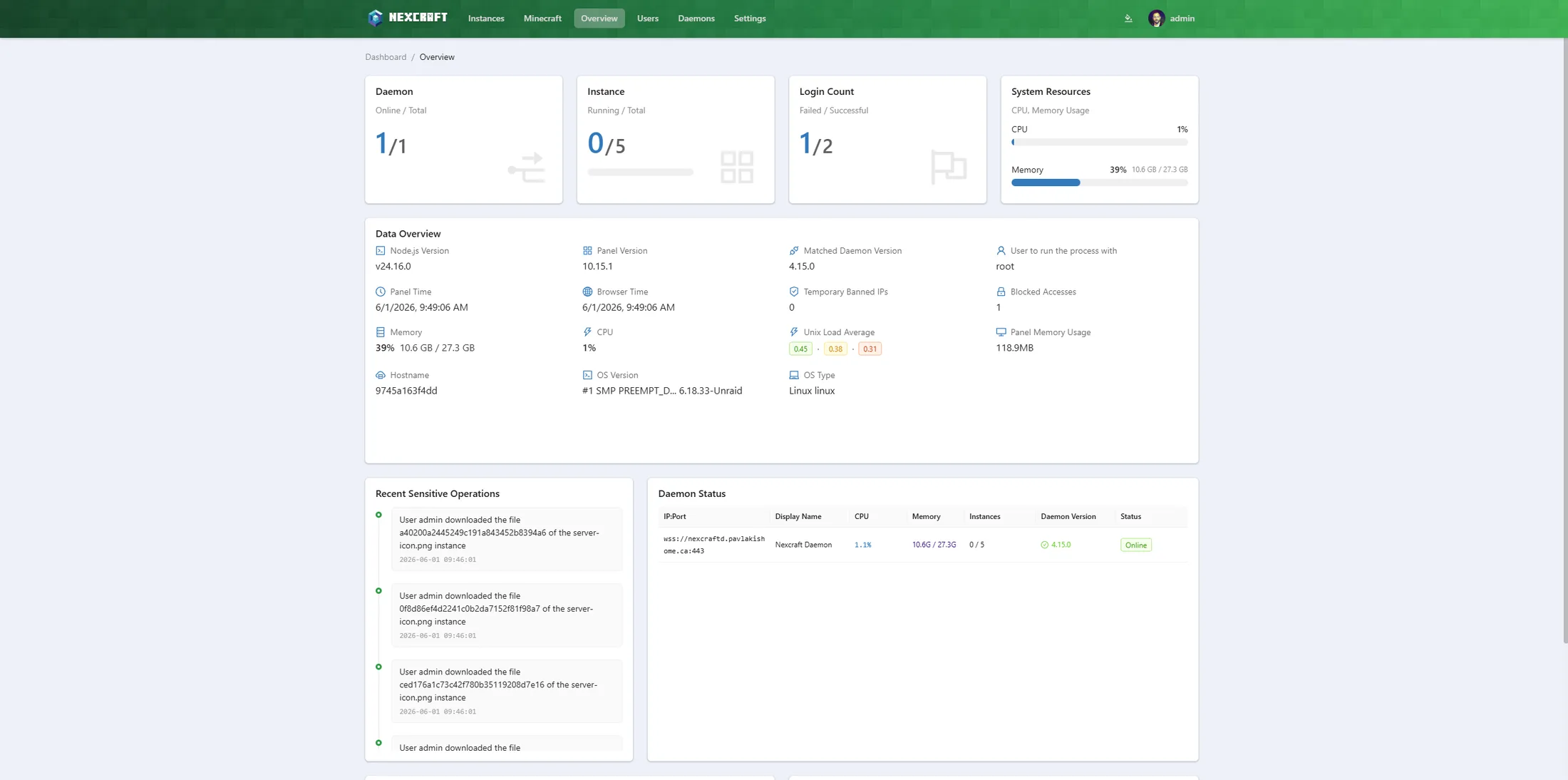Click the Overview breadcrumb item
This screenshot has width=1568, height=780.
[437, 57]
